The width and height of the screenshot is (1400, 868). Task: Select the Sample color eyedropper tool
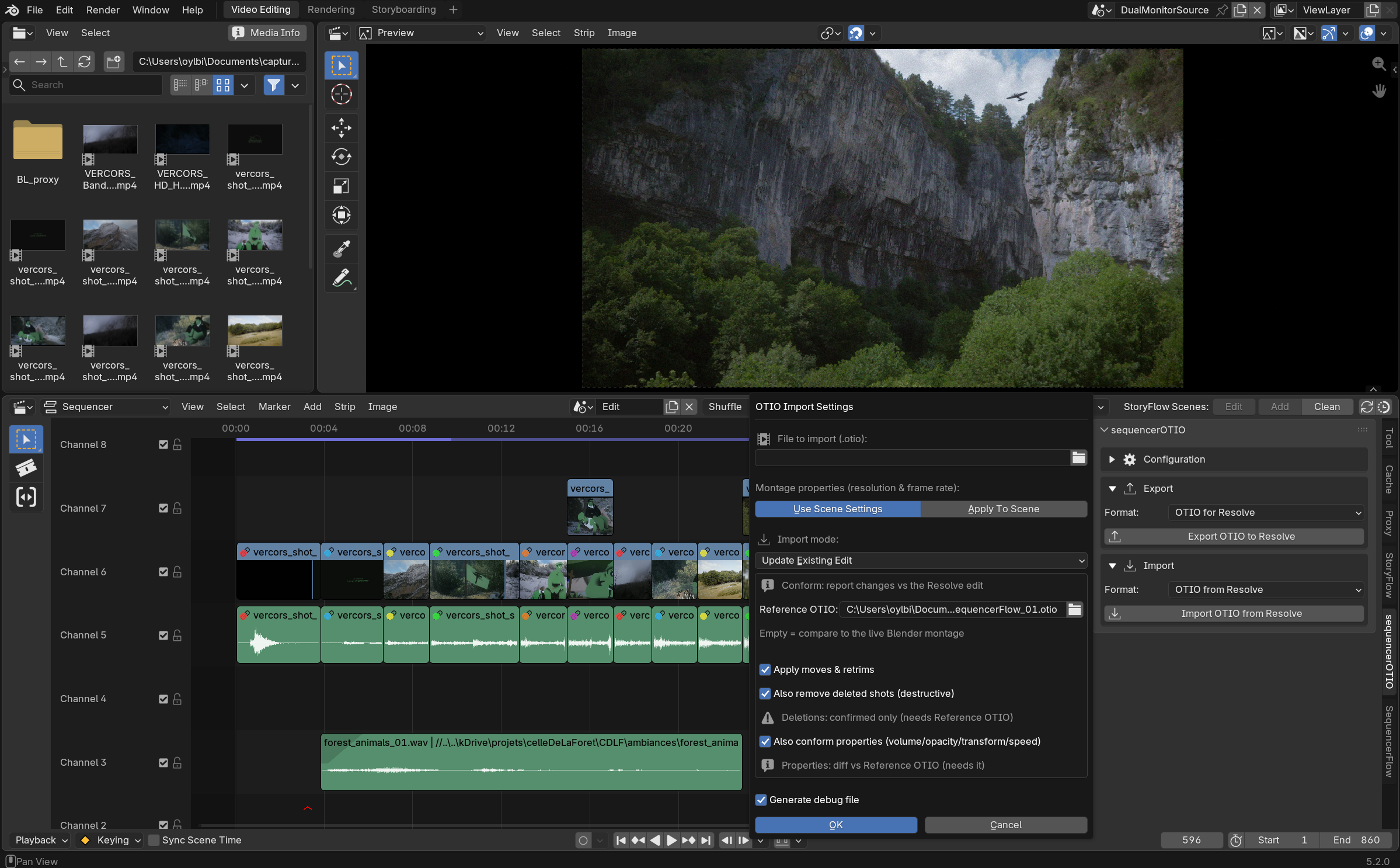click(x=342, y=249)
